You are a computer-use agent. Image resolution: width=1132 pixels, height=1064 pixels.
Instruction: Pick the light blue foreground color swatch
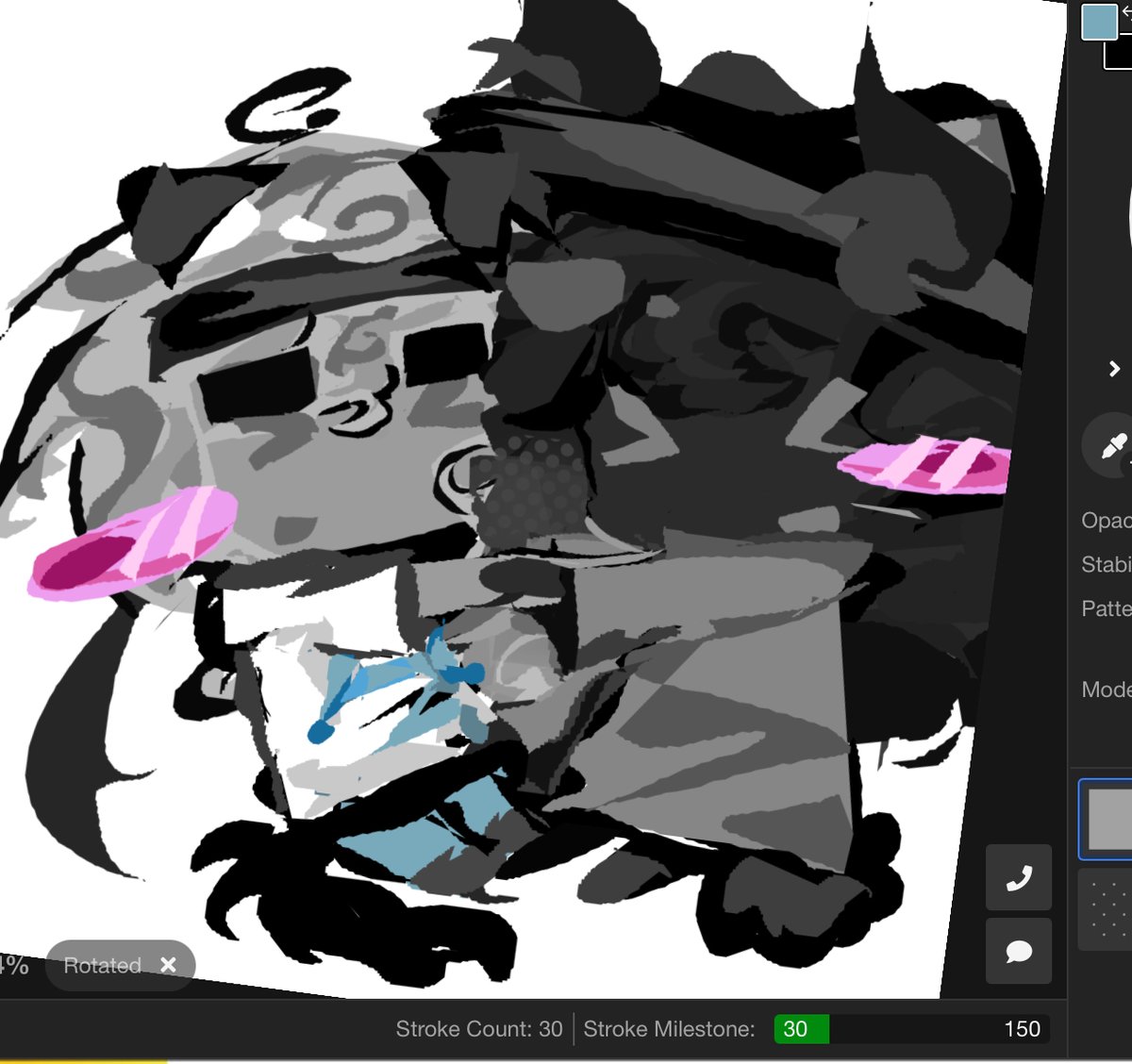(1100, 22)
